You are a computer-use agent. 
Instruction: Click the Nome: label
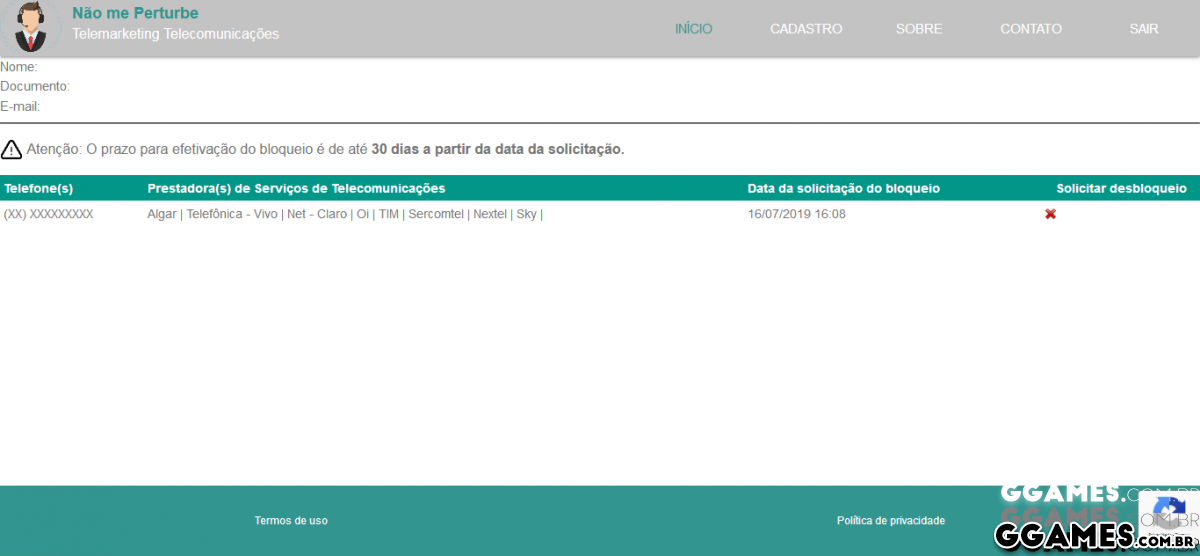(x=19, y=67)
